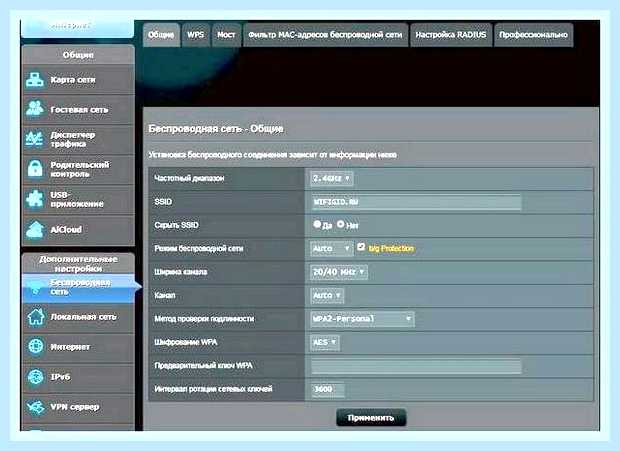Open the VPN сервер icon

coord(36,406)
